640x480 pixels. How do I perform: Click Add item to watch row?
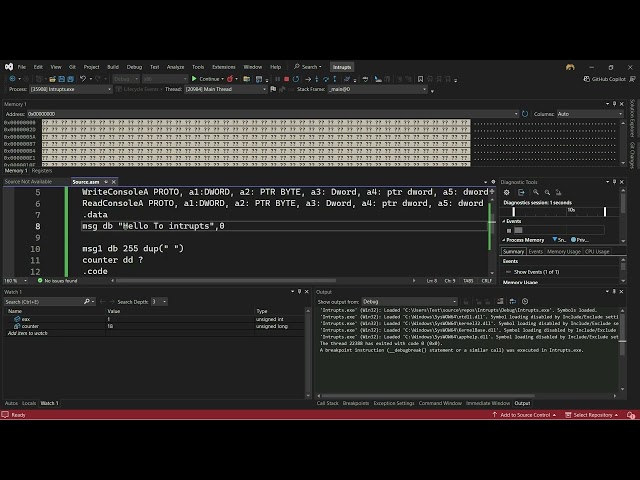(x=155, y=333)
